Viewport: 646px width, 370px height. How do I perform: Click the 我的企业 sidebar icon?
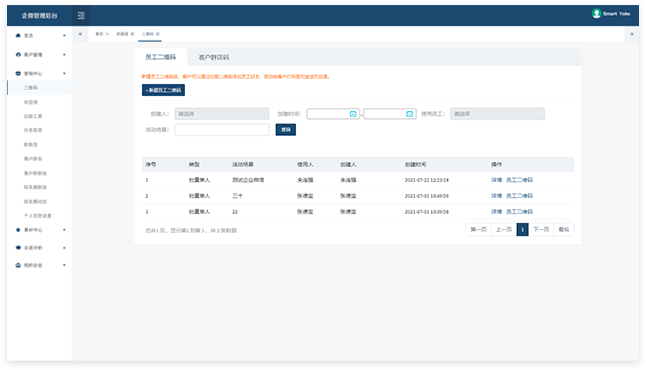(18, 265)
